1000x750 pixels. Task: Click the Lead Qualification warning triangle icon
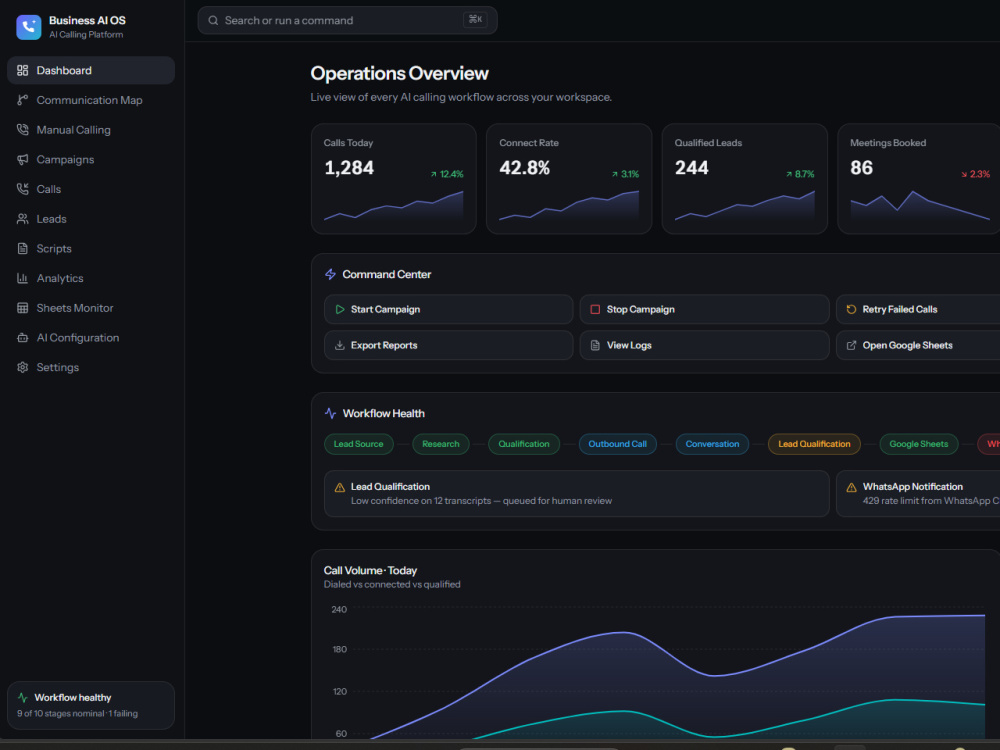(339, 488)
